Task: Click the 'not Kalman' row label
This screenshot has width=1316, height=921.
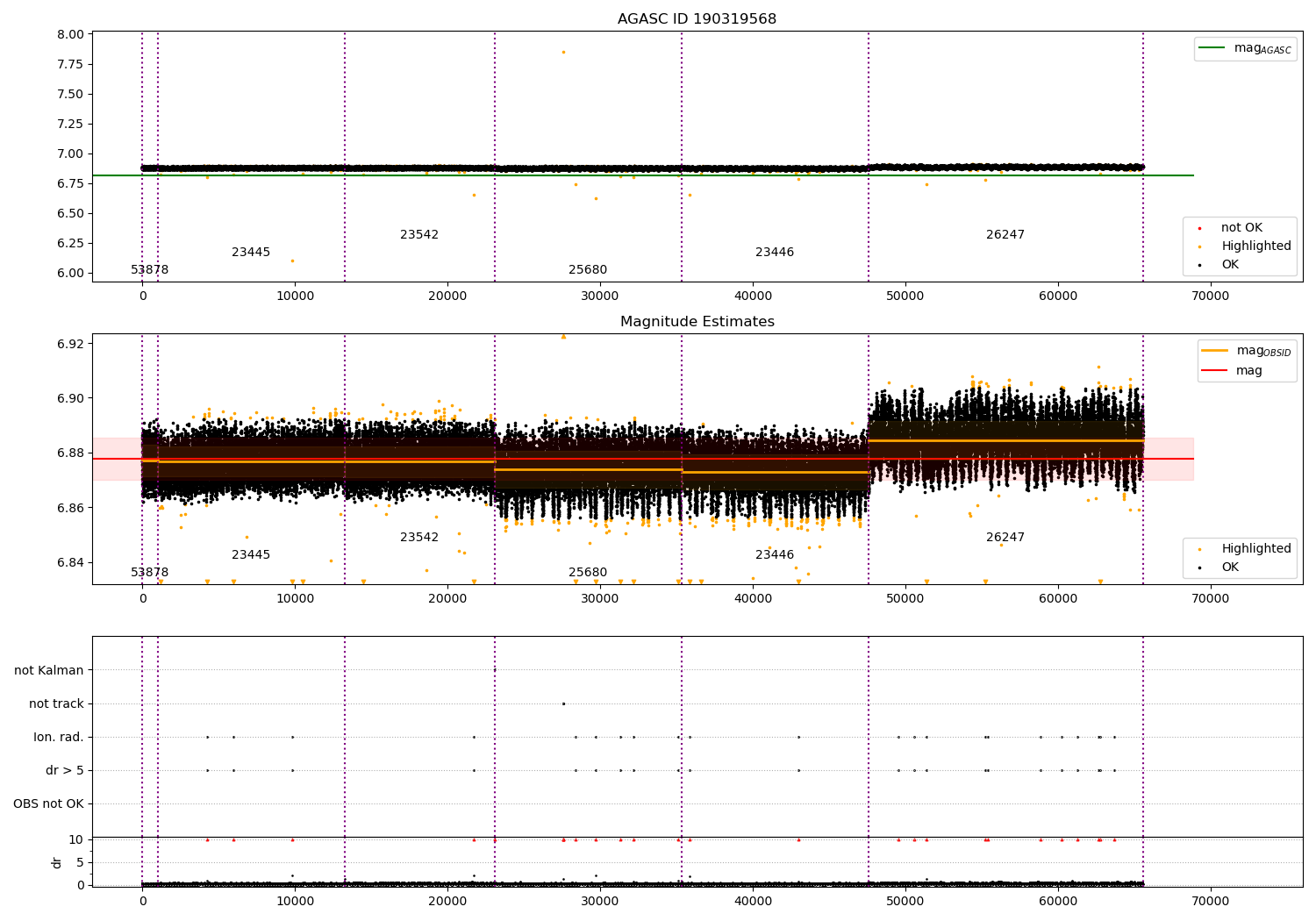Action: [x=49, y=671]
